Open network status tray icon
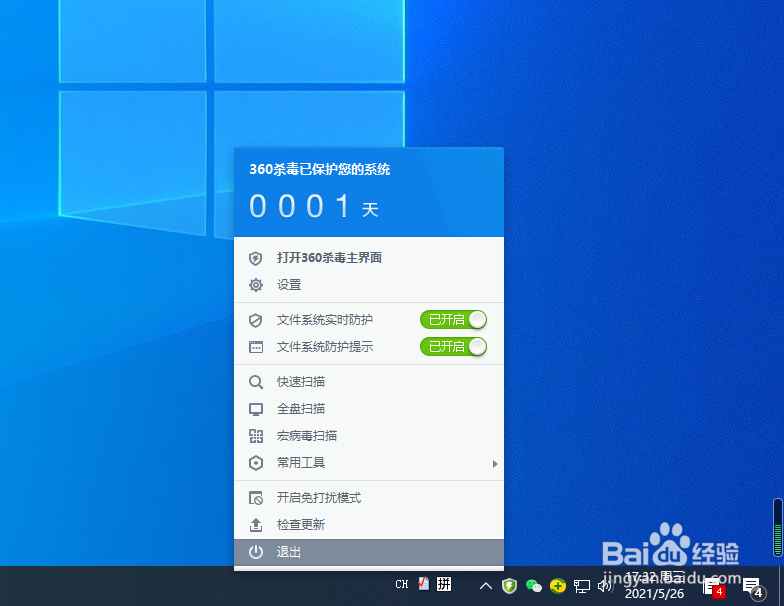The width and height of the screenshot is (784, 606). pyautogui.click(x=582, y=586)
